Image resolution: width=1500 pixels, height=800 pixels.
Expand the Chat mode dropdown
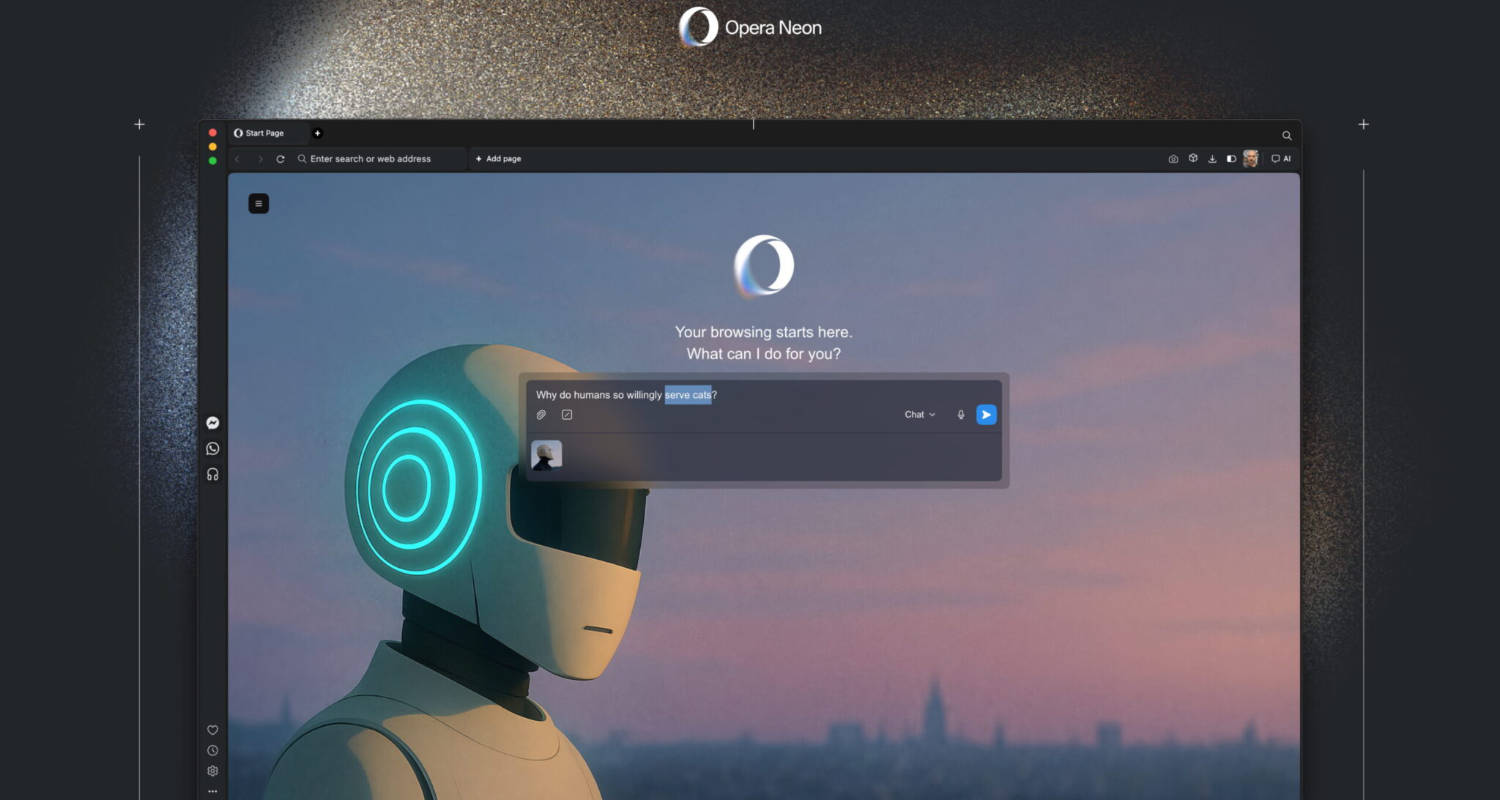[x=920, y=415]
